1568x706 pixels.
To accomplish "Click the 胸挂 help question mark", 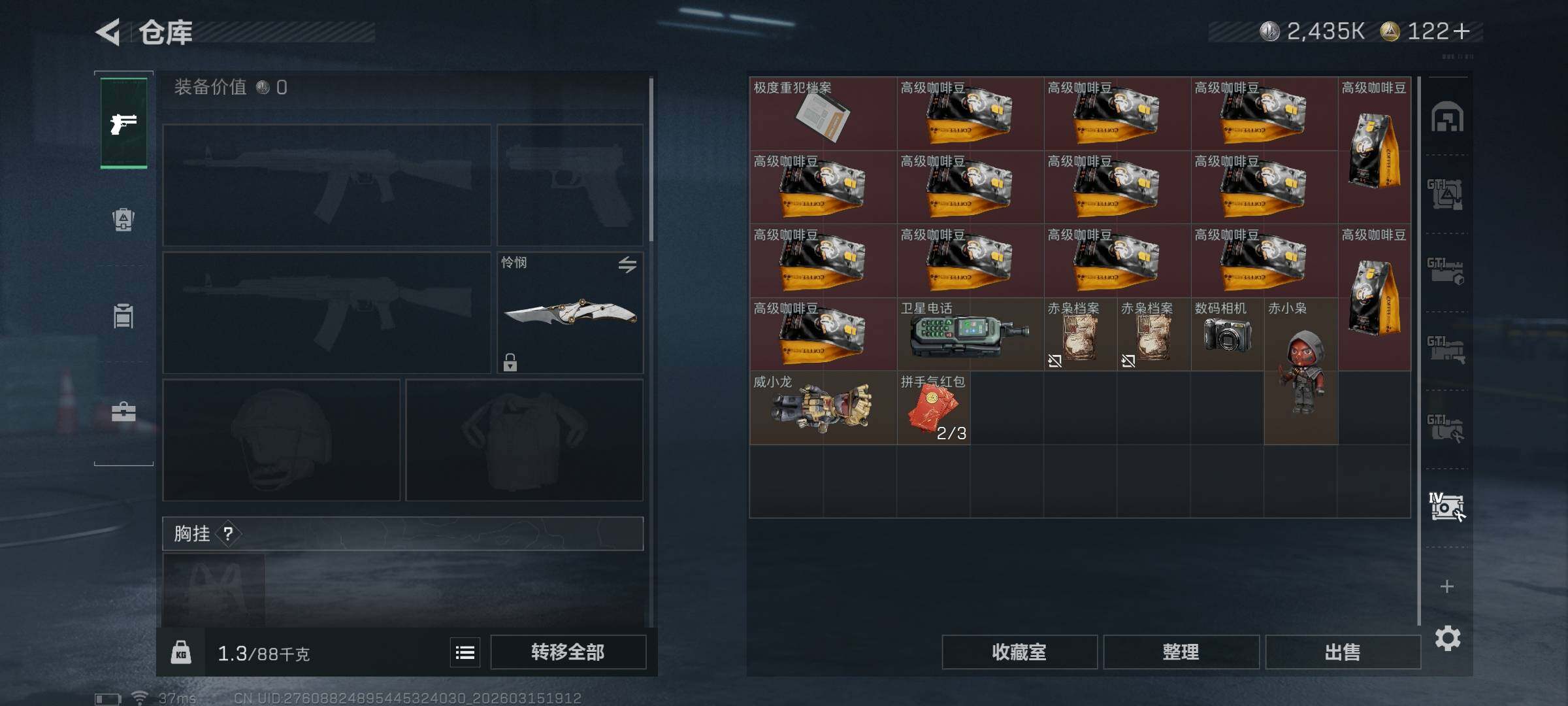I will pos(227,534).
